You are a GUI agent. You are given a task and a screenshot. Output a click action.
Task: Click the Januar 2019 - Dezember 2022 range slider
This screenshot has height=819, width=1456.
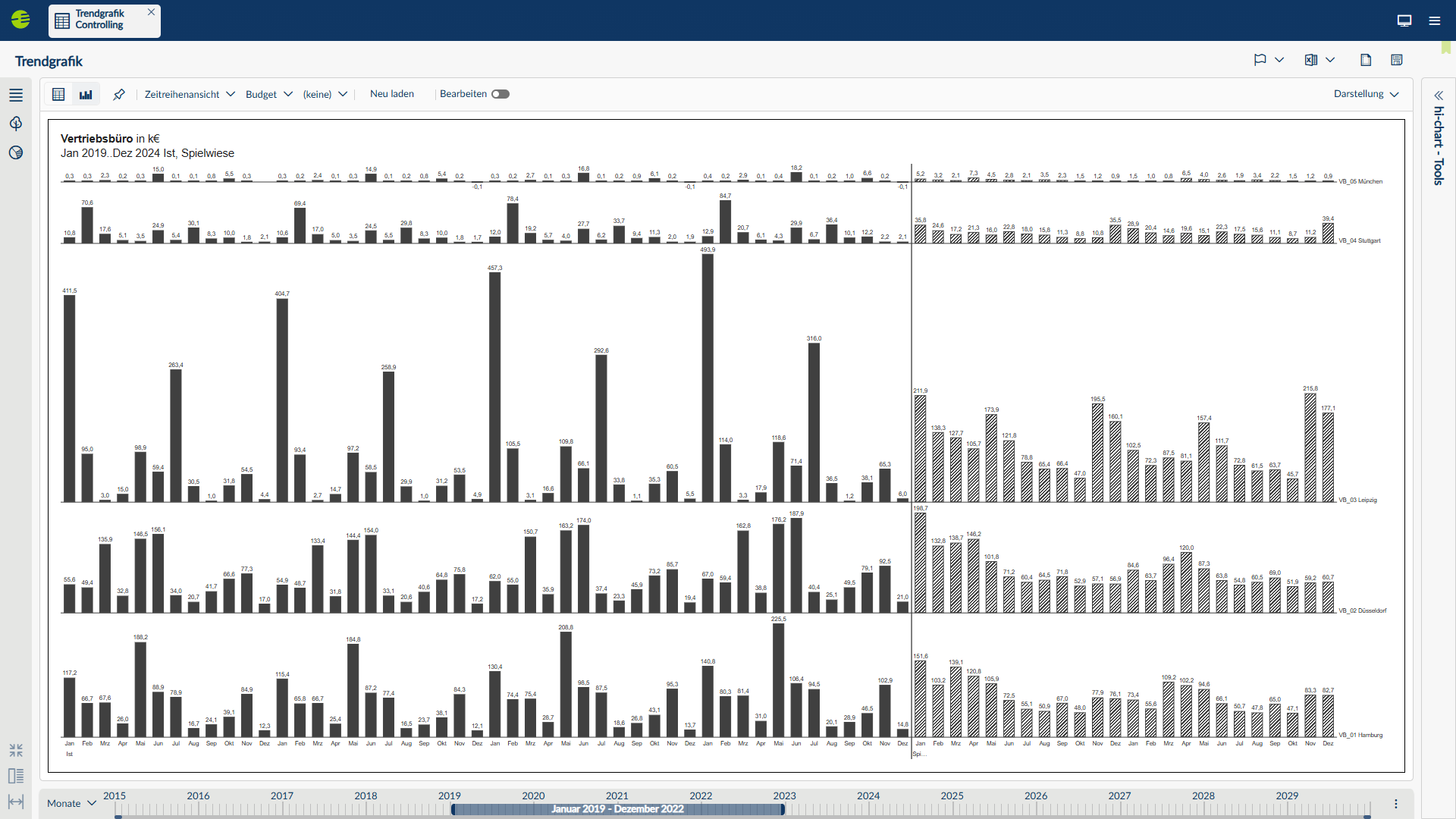click(617, 809)
